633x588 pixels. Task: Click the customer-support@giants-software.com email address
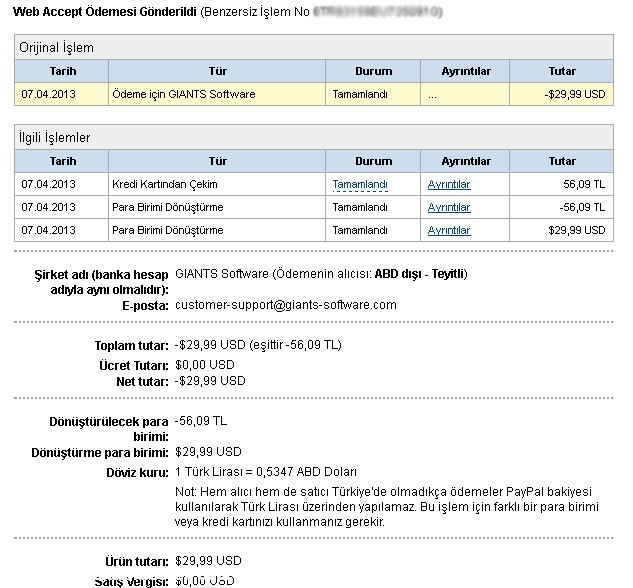tap(285, 305)
